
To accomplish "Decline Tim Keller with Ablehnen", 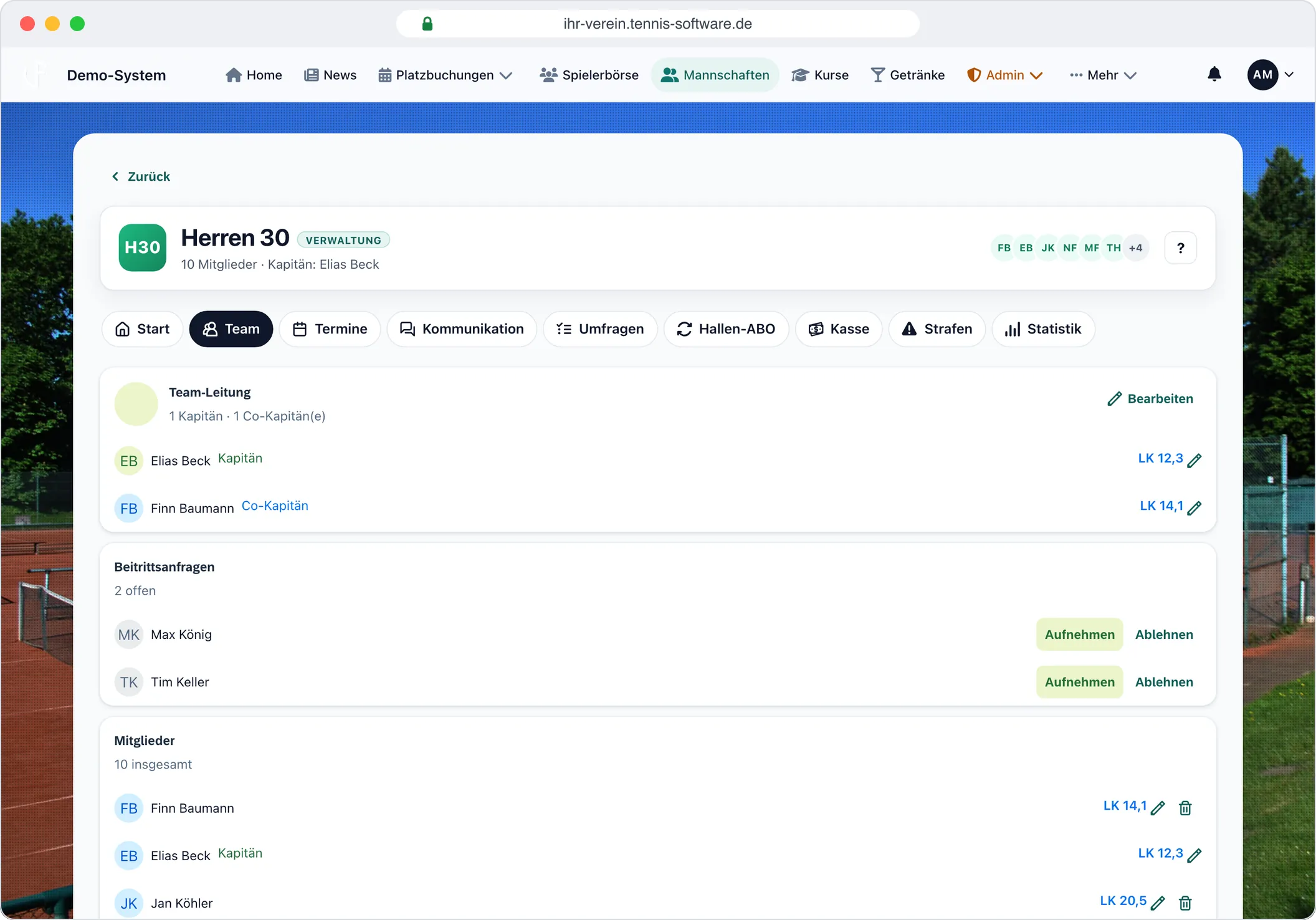I will pos(1164,682).
